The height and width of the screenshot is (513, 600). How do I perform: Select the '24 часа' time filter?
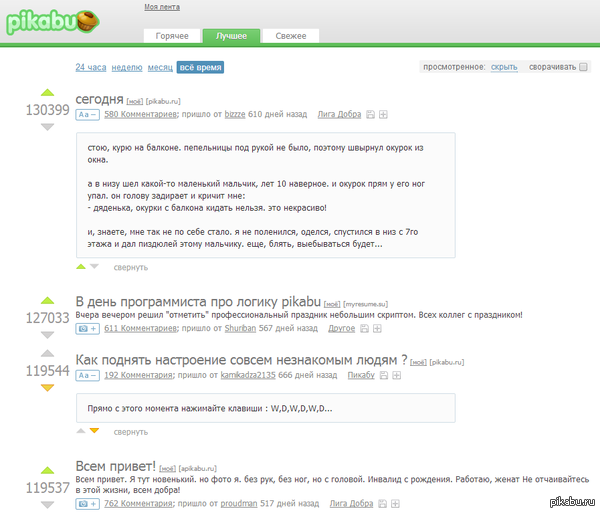[x=90, y=68]
